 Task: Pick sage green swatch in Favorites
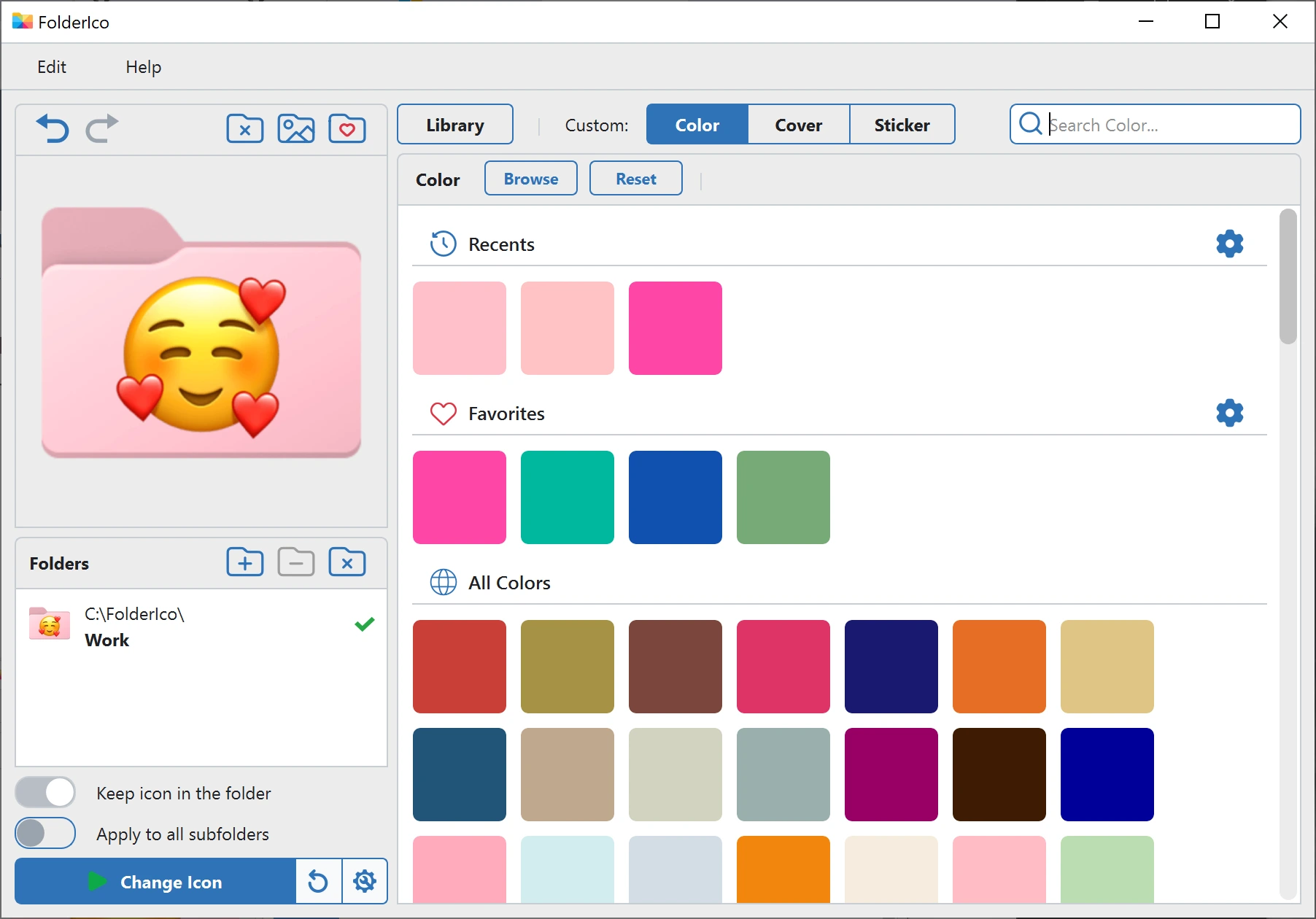[783, 497]
